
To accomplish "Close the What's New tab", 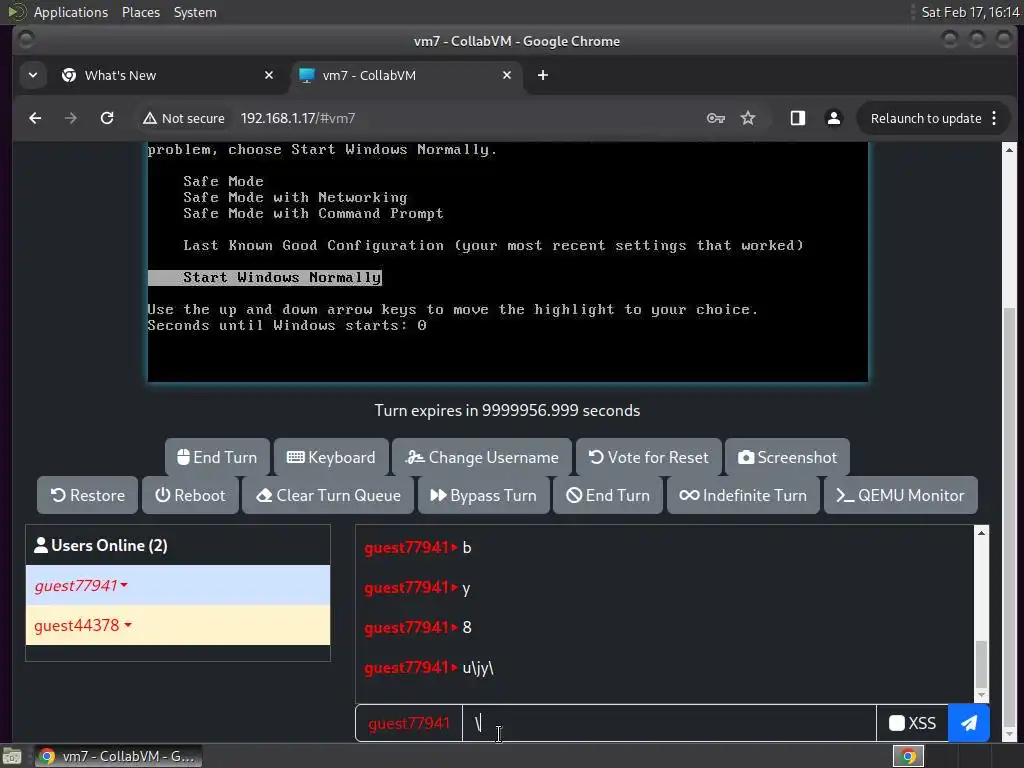I will pos(268,75).
